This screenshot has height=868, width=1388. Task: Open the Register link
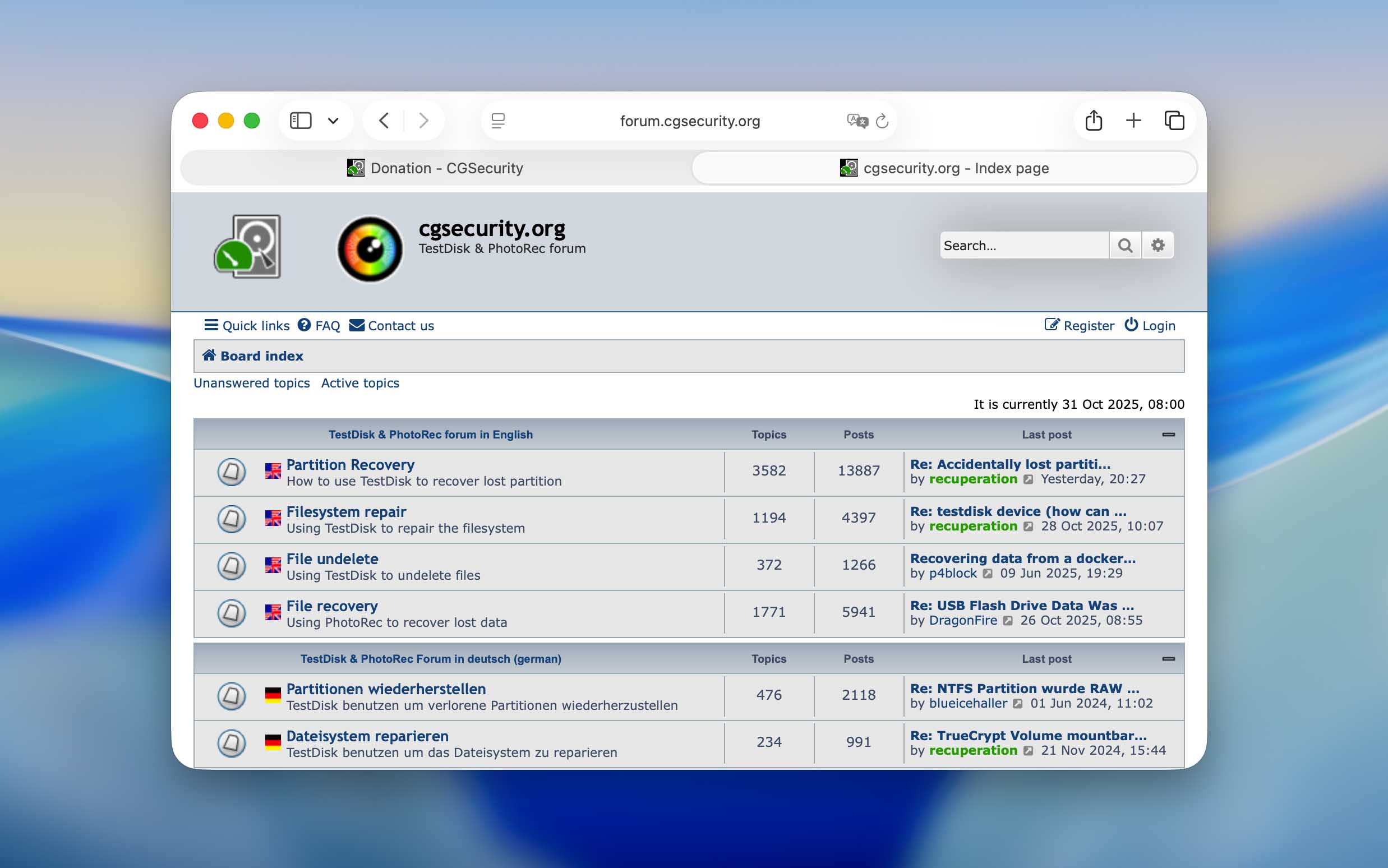click(x=1087, y=325)
